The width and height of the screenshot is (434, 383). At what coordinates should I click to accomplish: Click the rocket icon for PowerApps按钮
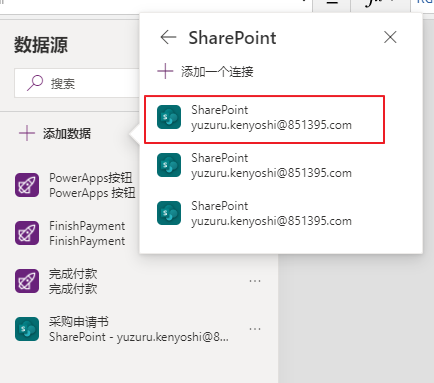[x=27, y=185]
